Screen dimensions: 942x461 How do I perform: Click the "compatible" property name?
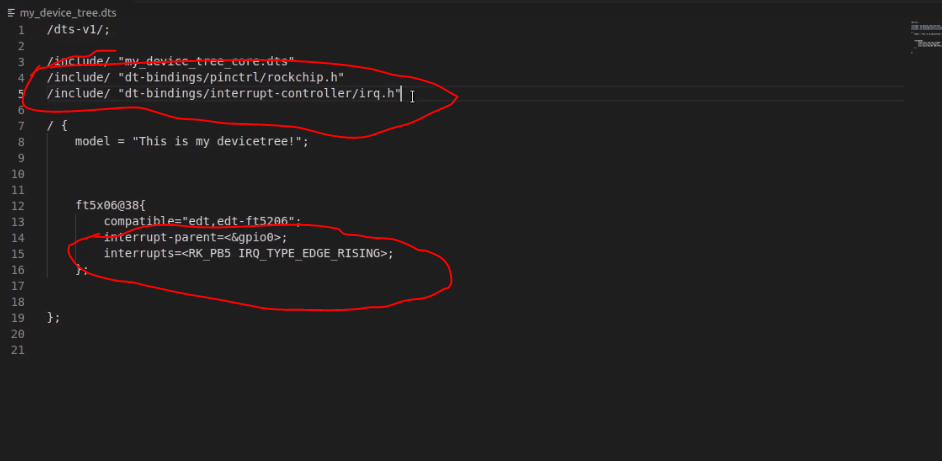139,222
